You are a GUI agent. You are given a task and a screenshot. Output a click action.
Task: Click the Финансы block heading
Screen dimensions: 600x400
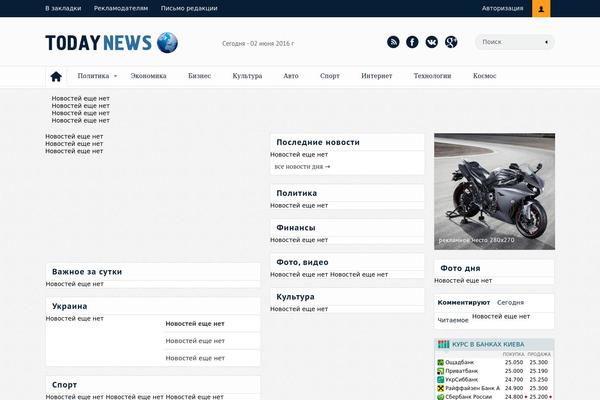pyautogui.click(x=296, y=228)
